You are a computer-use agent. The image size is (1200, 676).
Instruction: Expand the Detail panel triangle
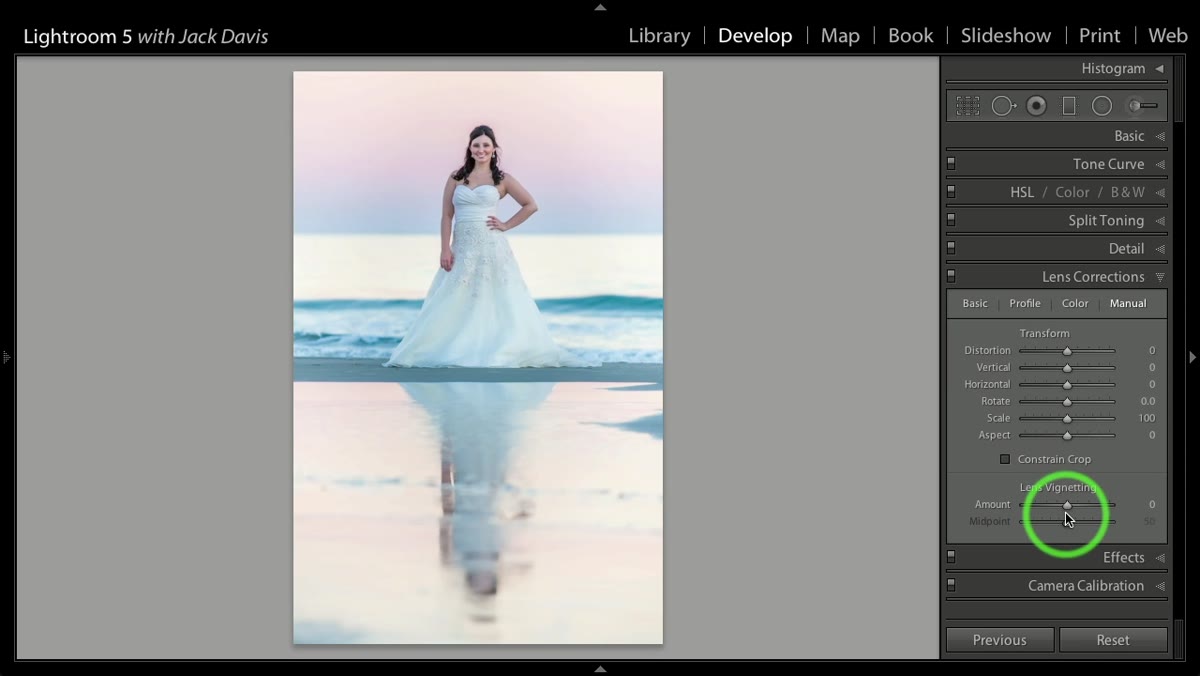point(1160,249)
